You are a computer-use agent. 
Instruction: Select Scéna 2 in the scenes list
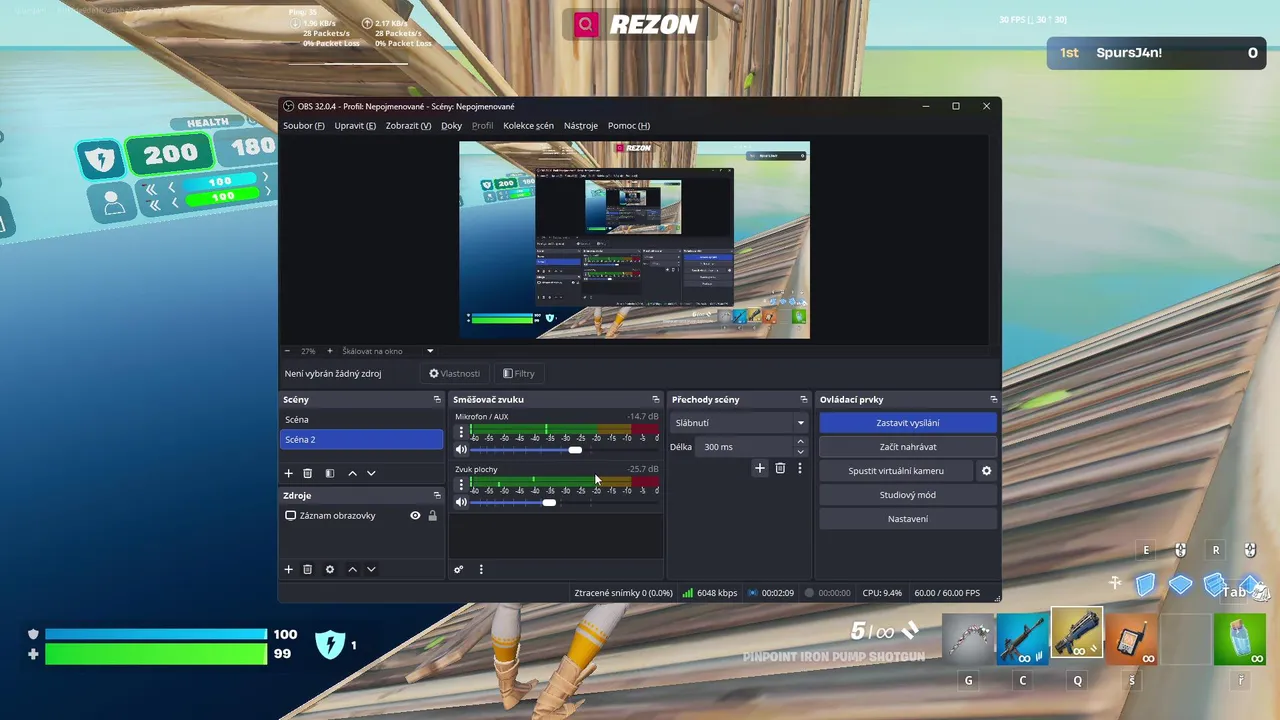[x=361, y=440]
